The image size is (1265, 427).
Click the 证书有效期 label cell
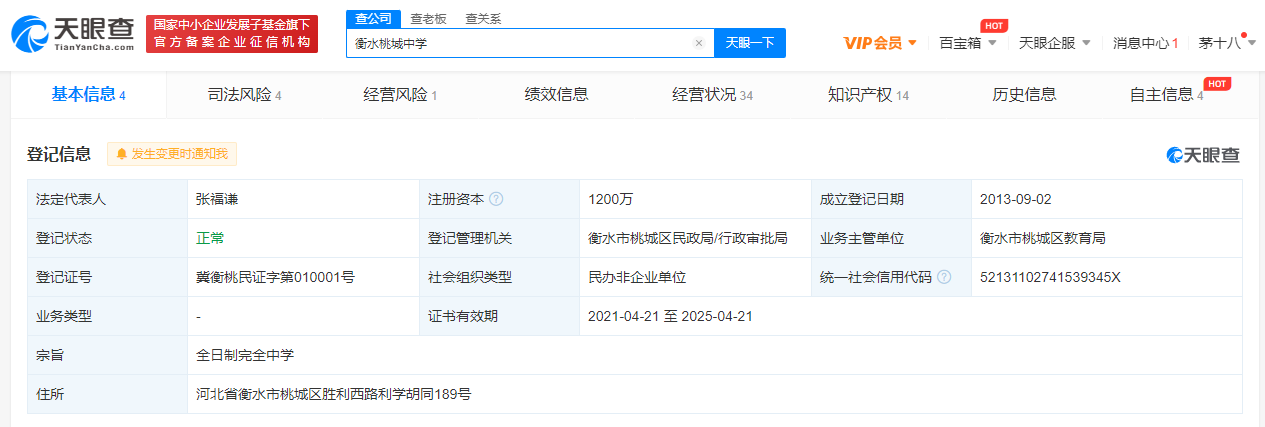[499, 316]
